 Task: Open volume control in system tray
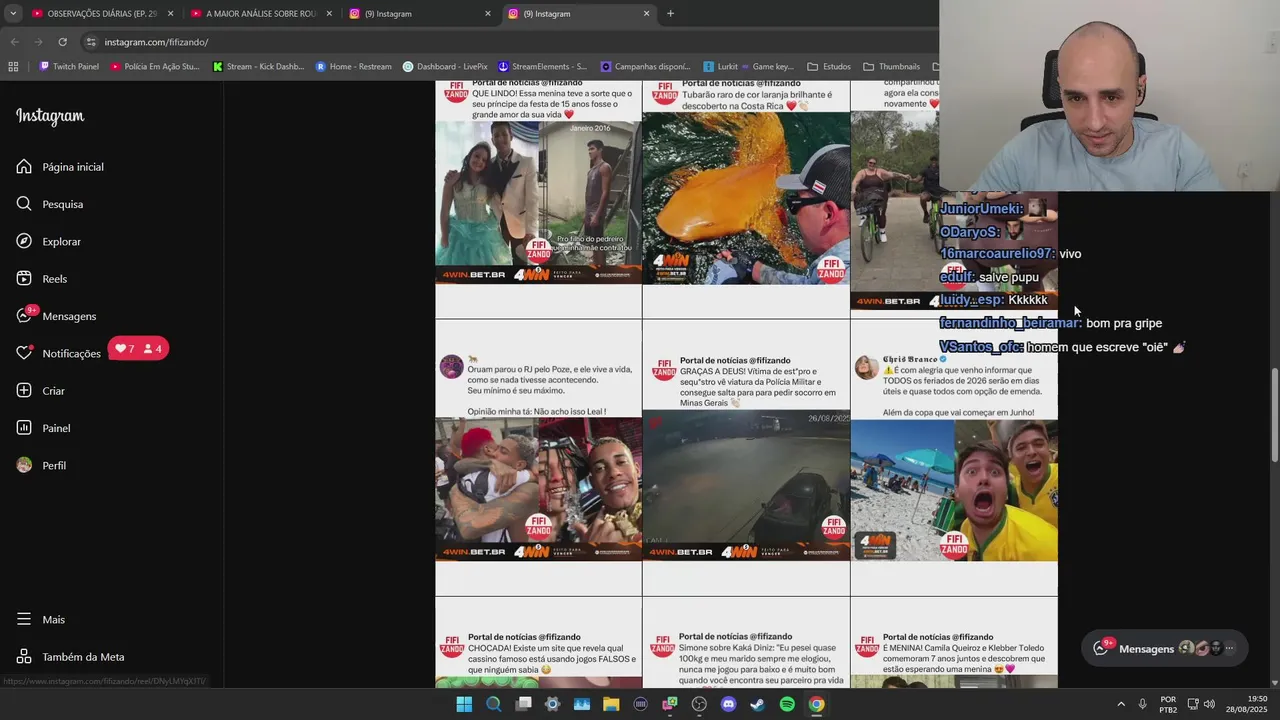1209,704
